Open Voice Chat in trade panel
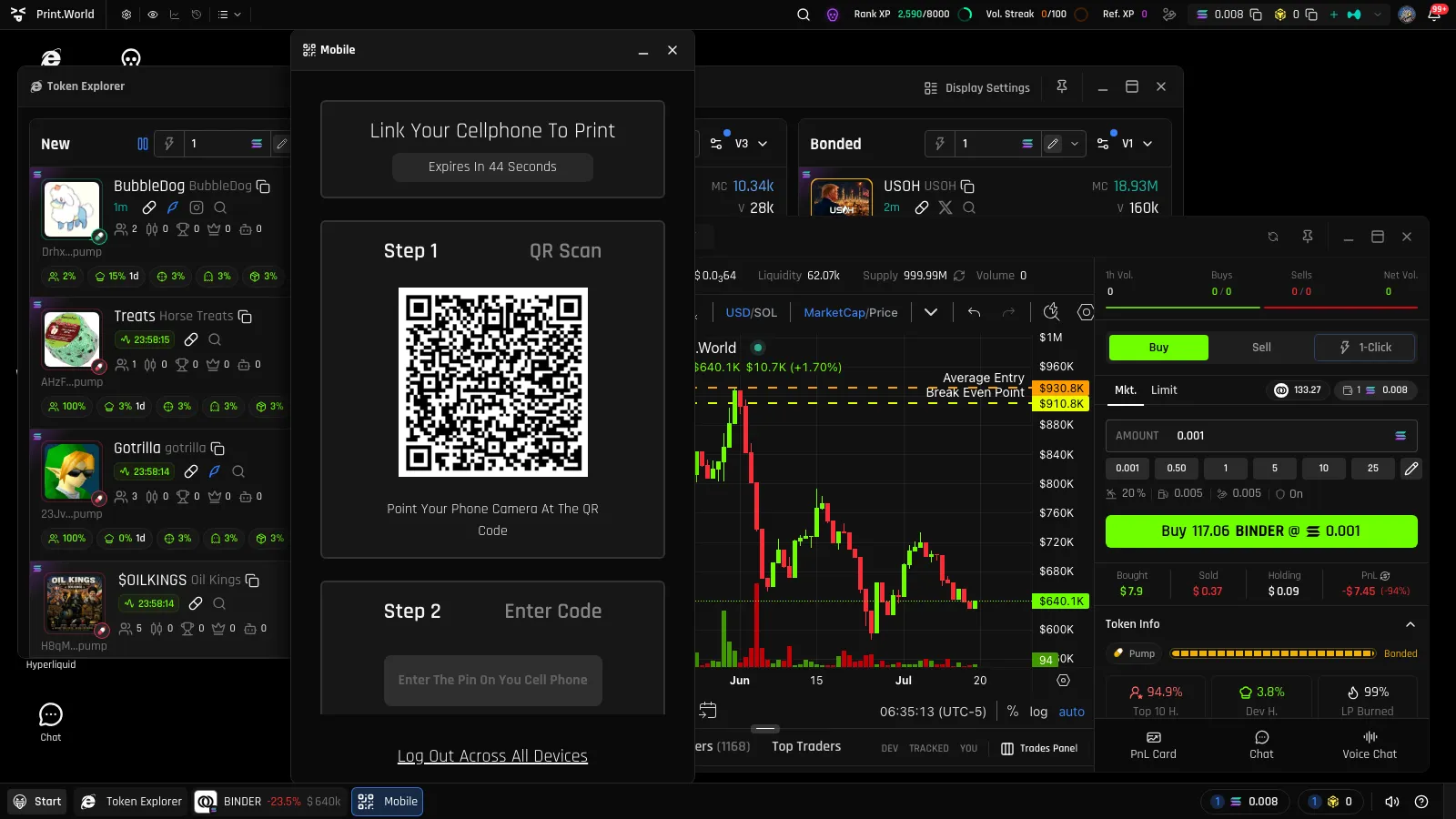 1370,744
